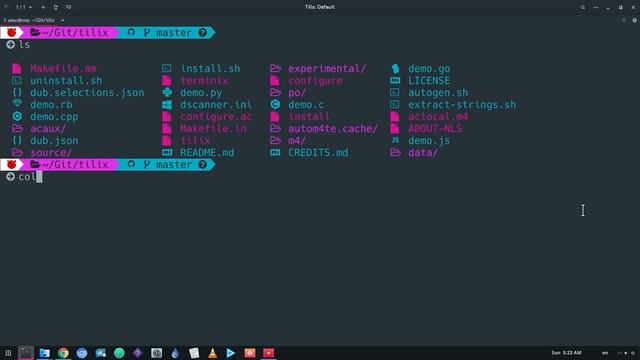Screen dimensions: 640x360
Task: Click the add terminal right split icon
Action: [x=56, y=7]
